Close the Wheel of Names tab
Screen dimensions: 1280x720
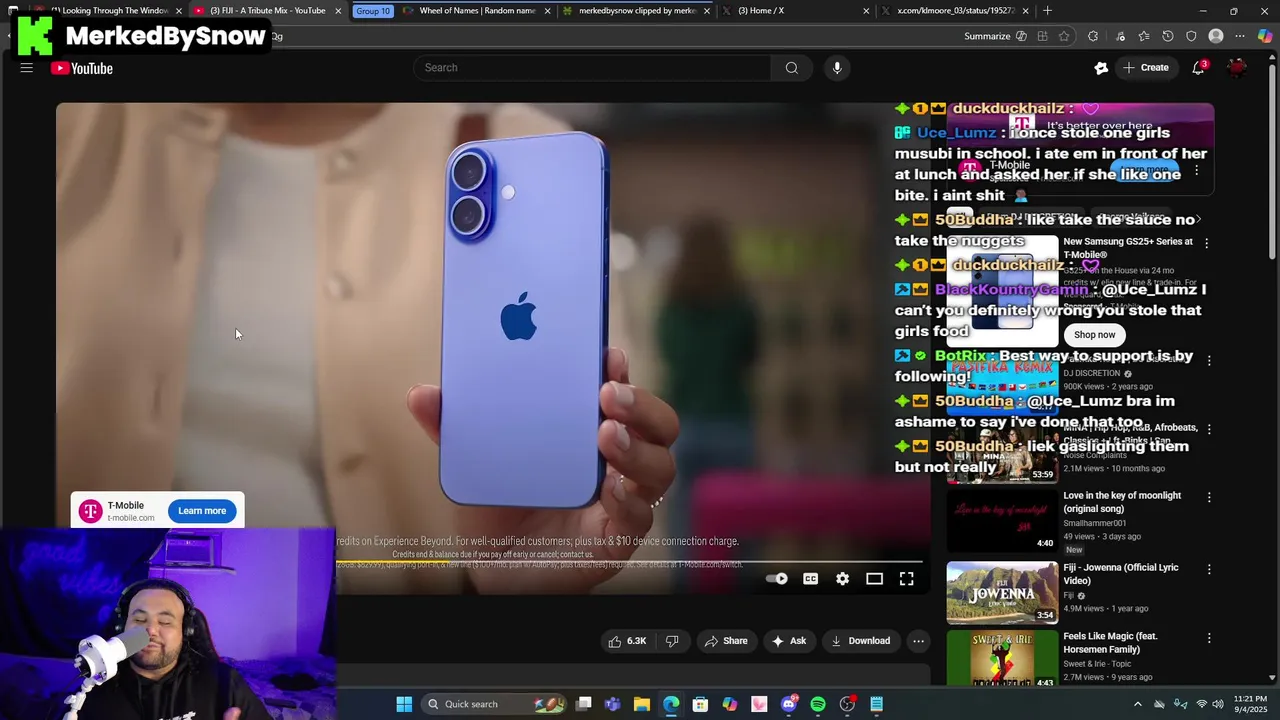click(547, 11)
